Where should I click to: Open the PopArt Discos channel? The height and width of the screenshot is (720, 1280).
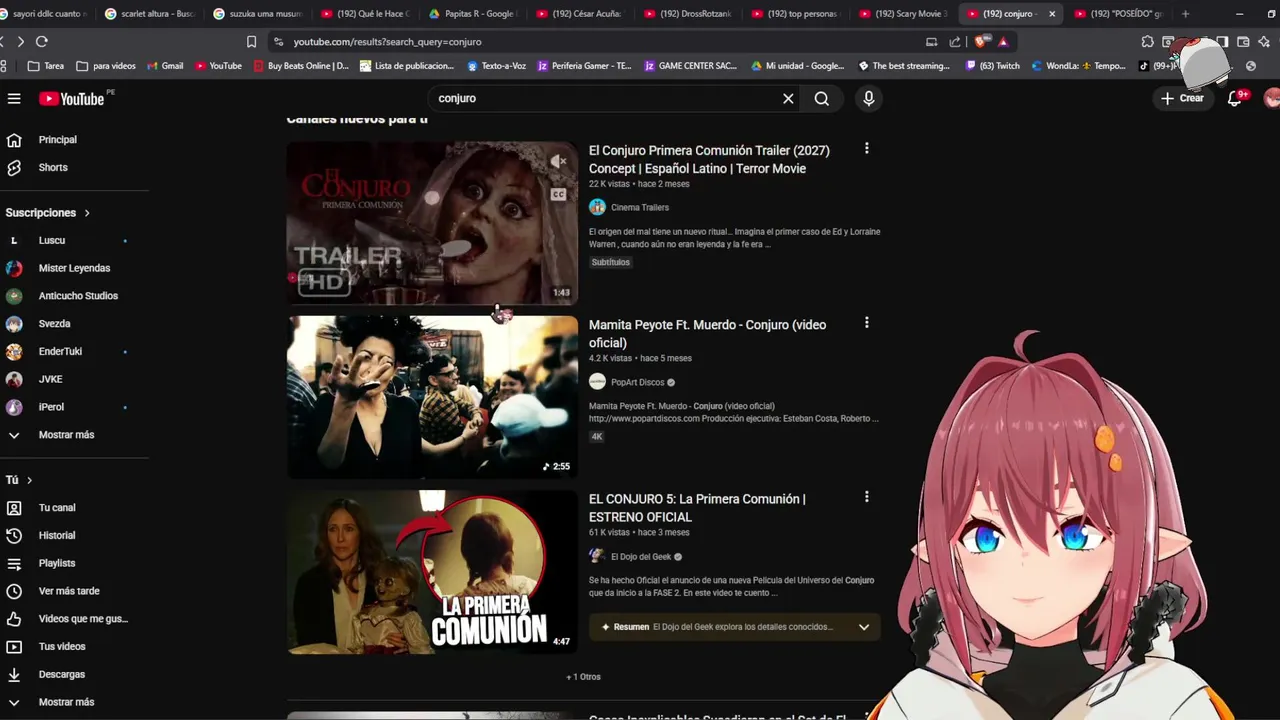click(x=637, y=382)
